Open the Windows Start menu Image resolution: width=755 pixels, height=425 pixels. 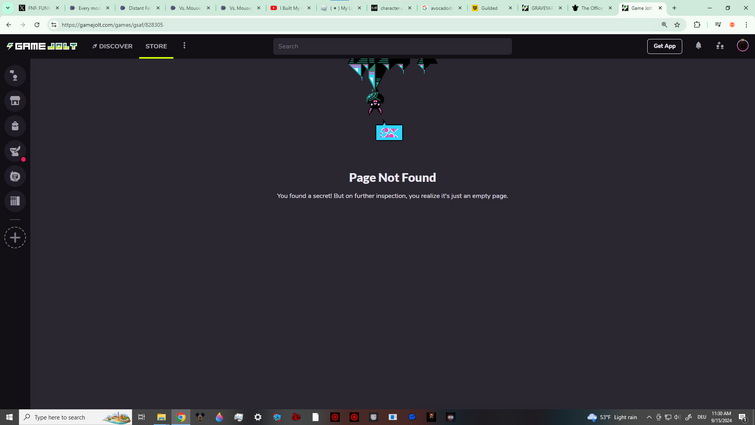pyautogui.click(x=9, y=417)
